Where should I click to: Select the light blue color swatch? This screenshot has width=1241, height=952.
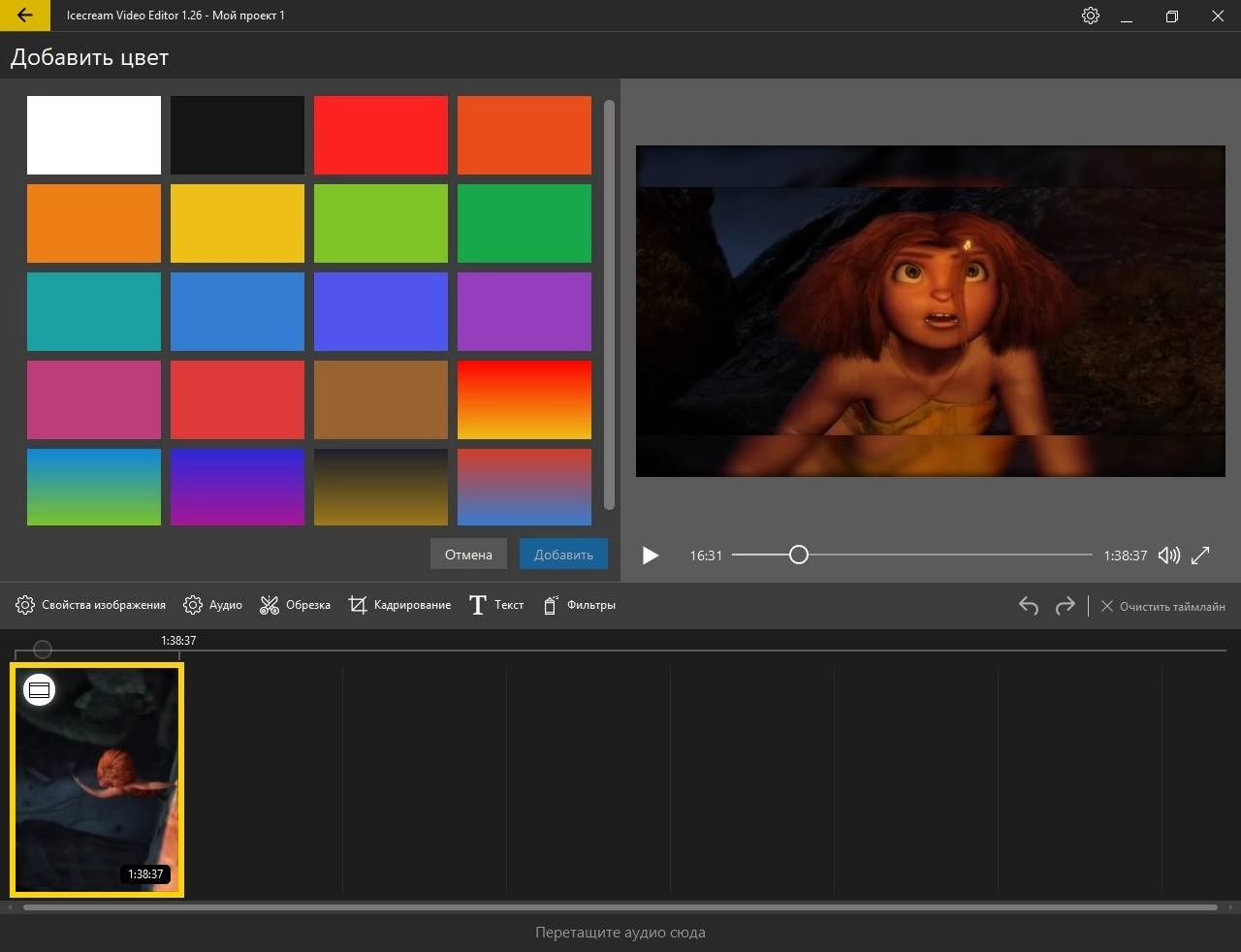click(238, 311)
